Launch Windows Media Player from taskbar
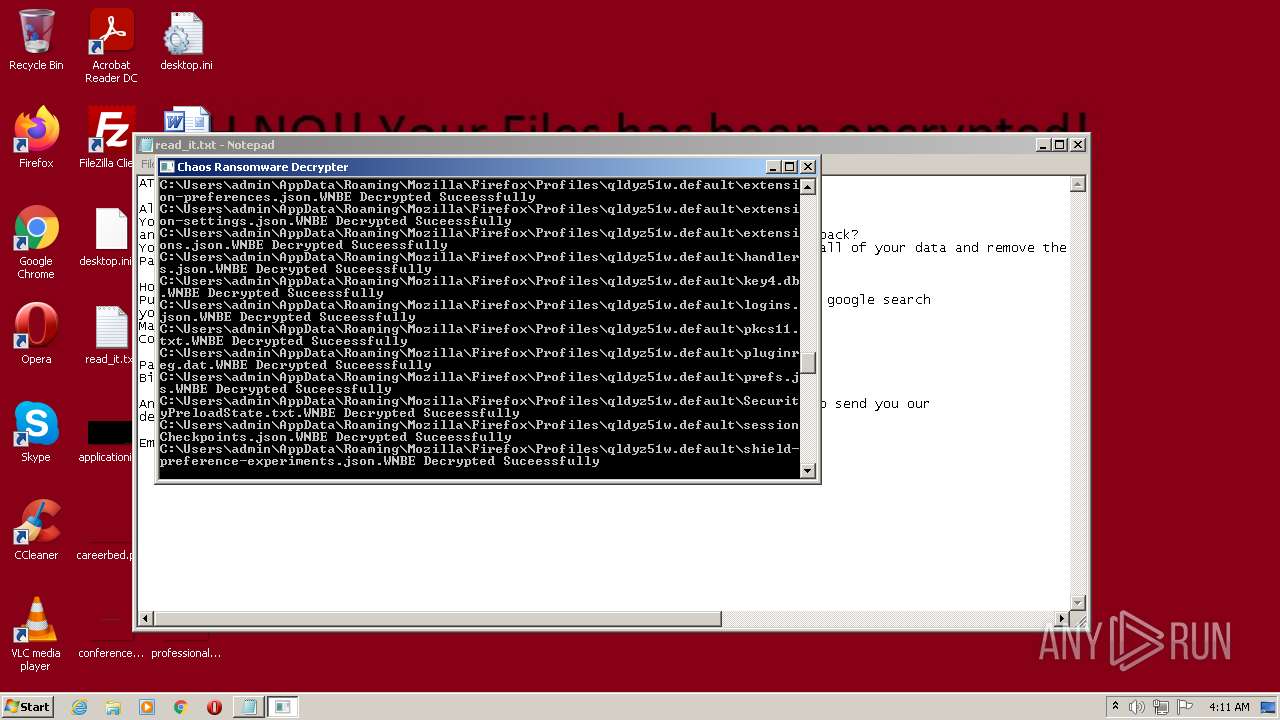The height and width of the screenshot is (720, 1280). (x=147, y=707)
